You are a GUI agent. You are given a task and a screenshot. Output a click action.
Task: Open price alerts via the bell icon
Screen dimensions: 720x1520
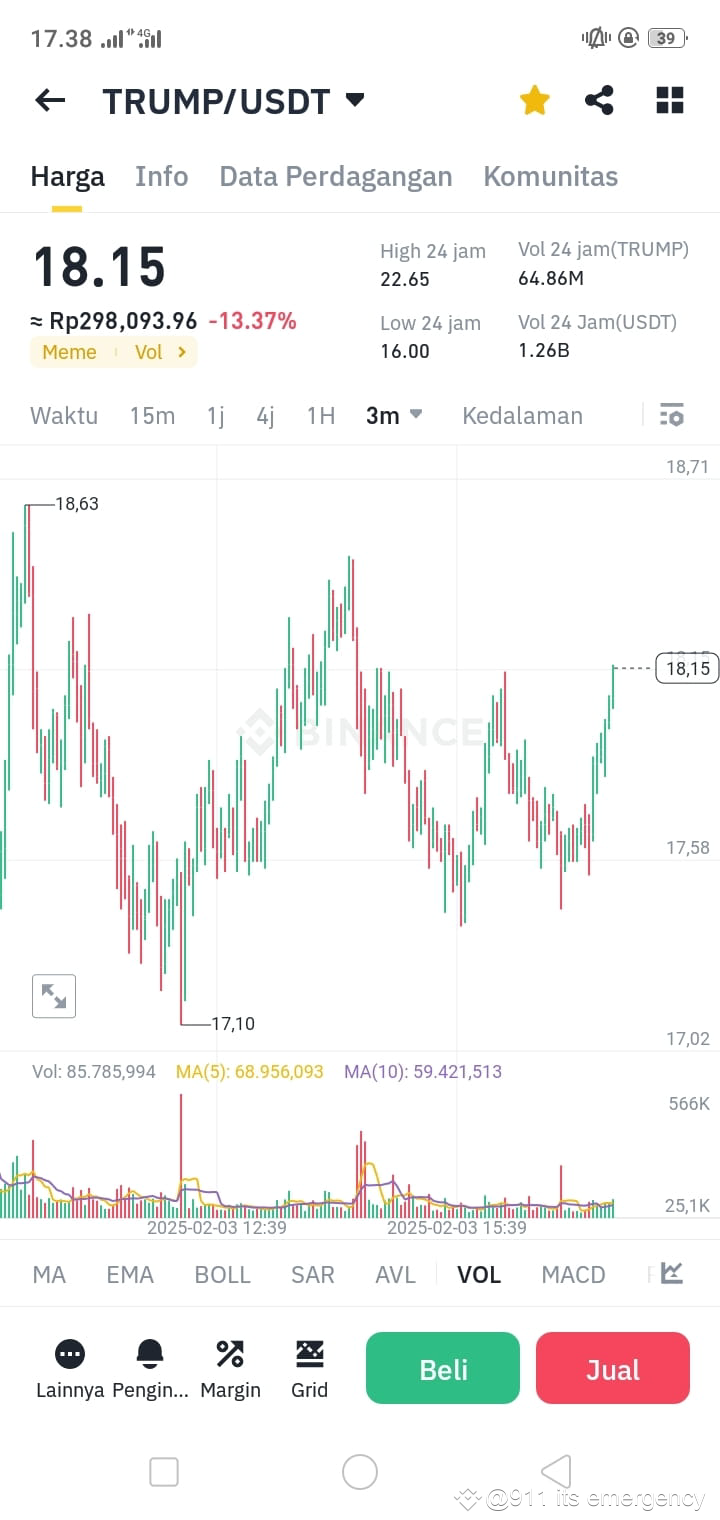click(150, 1352)
